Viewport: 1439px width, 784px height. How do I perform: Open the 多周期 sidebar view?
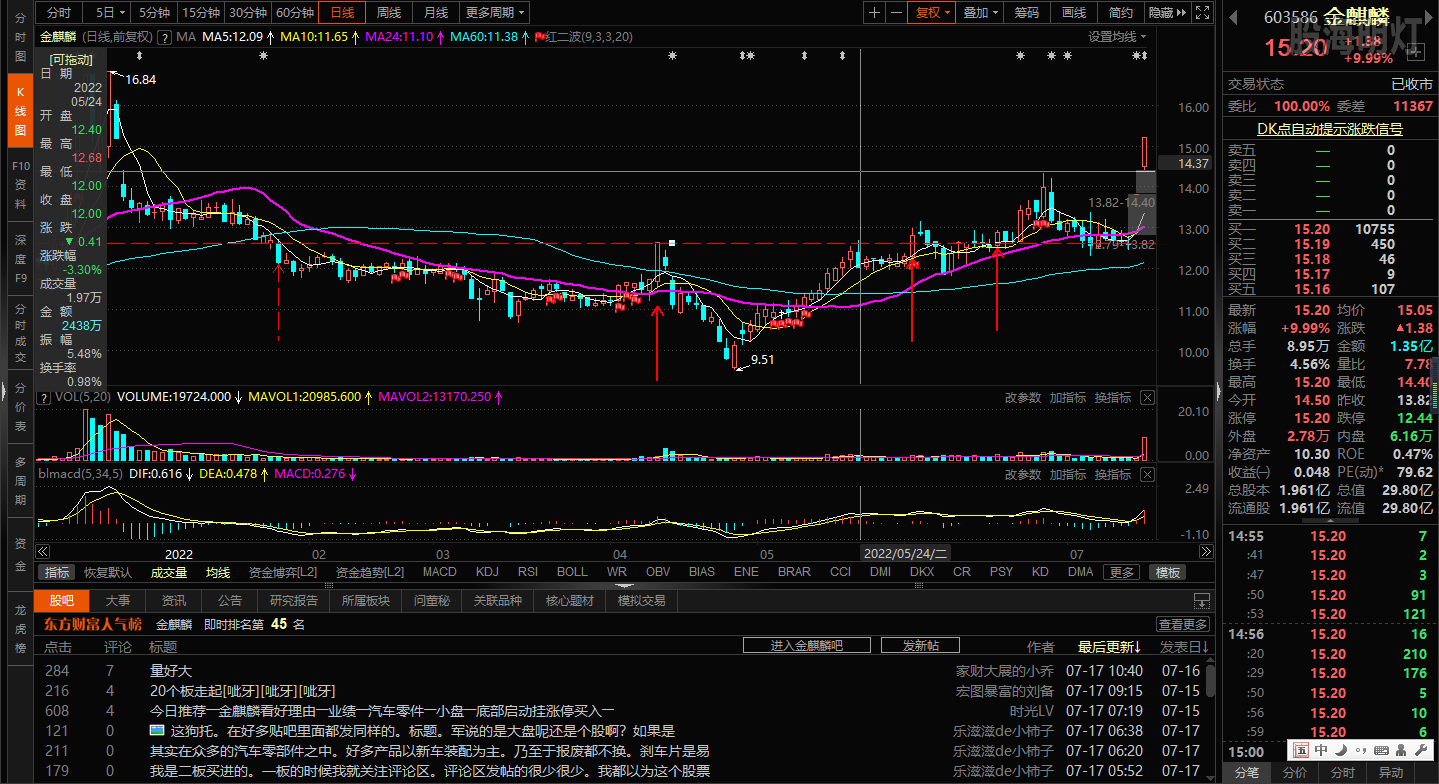coord(20,483)
